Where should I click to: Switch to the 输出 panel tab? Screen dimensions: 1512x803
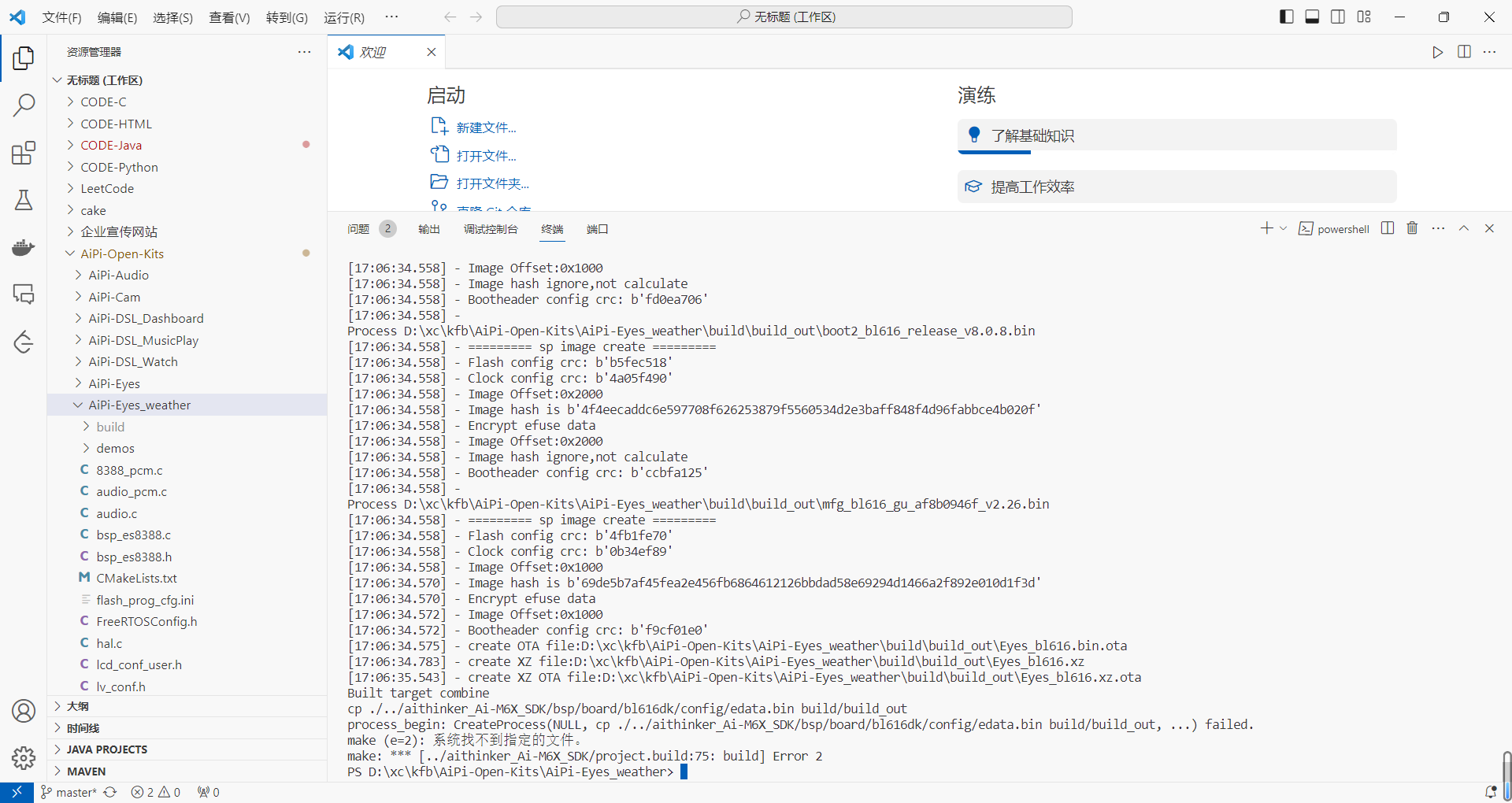click(x=429, y=229)
